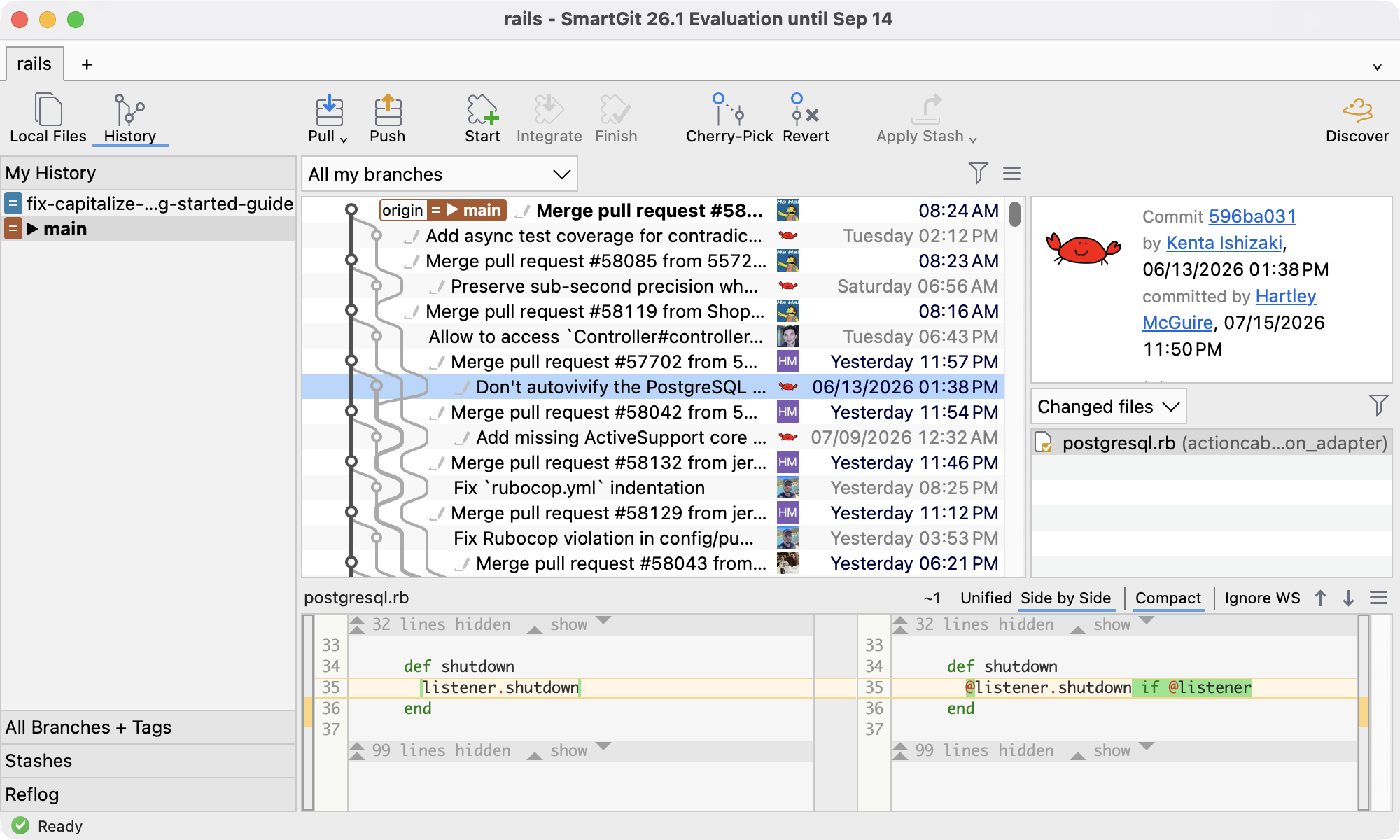This screenshot has height=840, width=1400.
Task: Toggle Ignore WS option
Action: pos(1262,598)
